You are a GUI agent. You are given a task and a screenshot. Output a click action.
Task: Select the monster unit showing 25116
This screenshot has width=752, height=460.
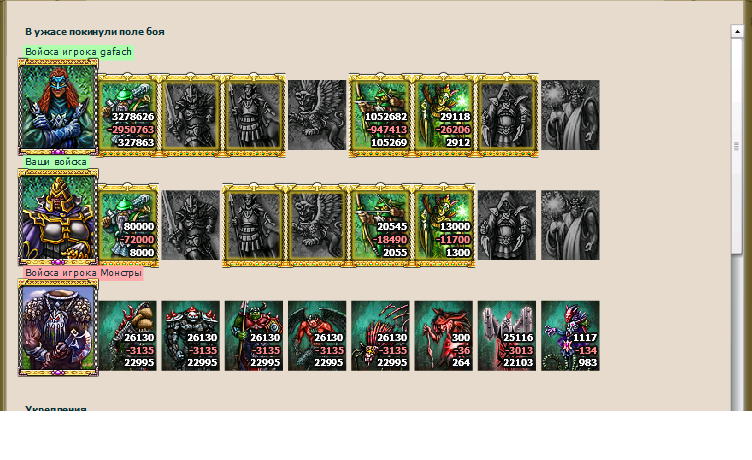pyautogui.click(x=507, y=336)
